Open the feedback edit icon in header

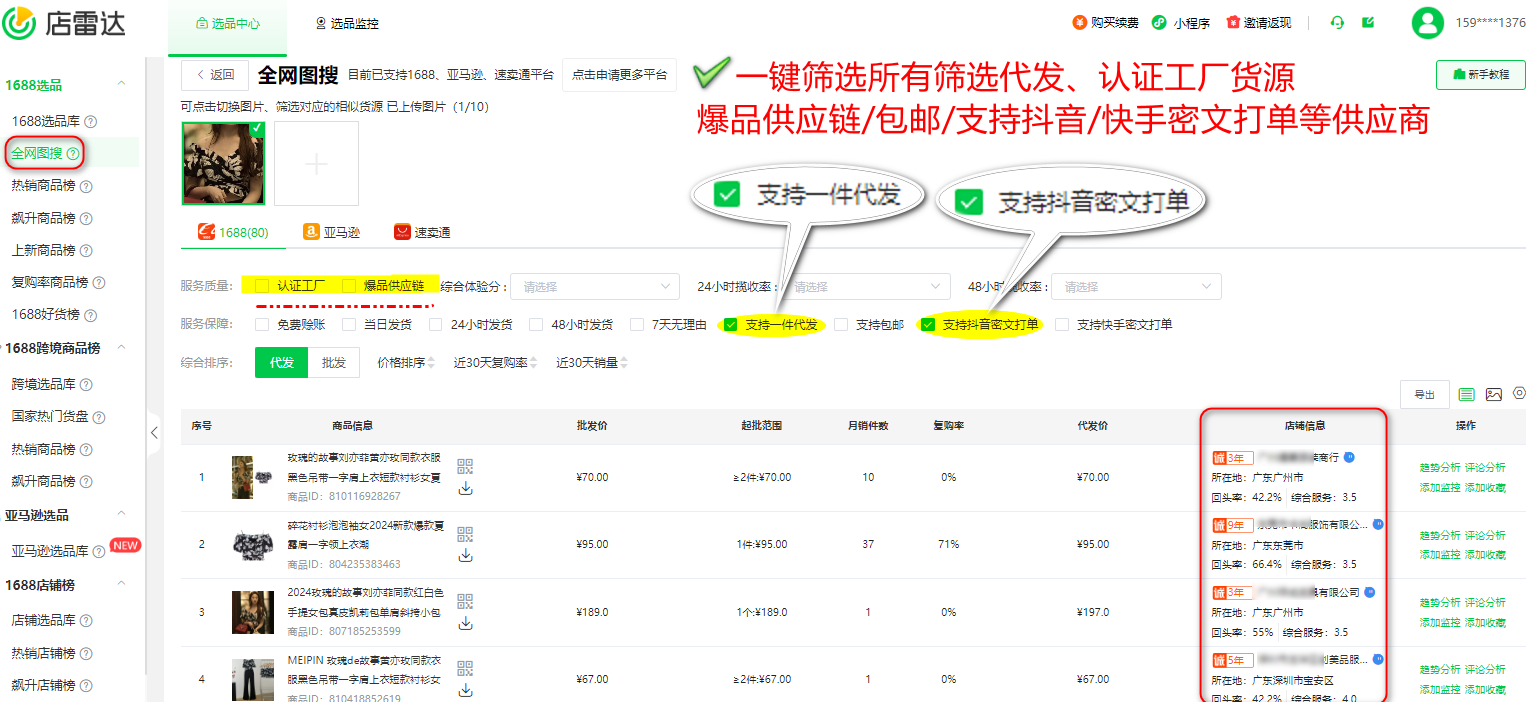(x=1367, y=21)
